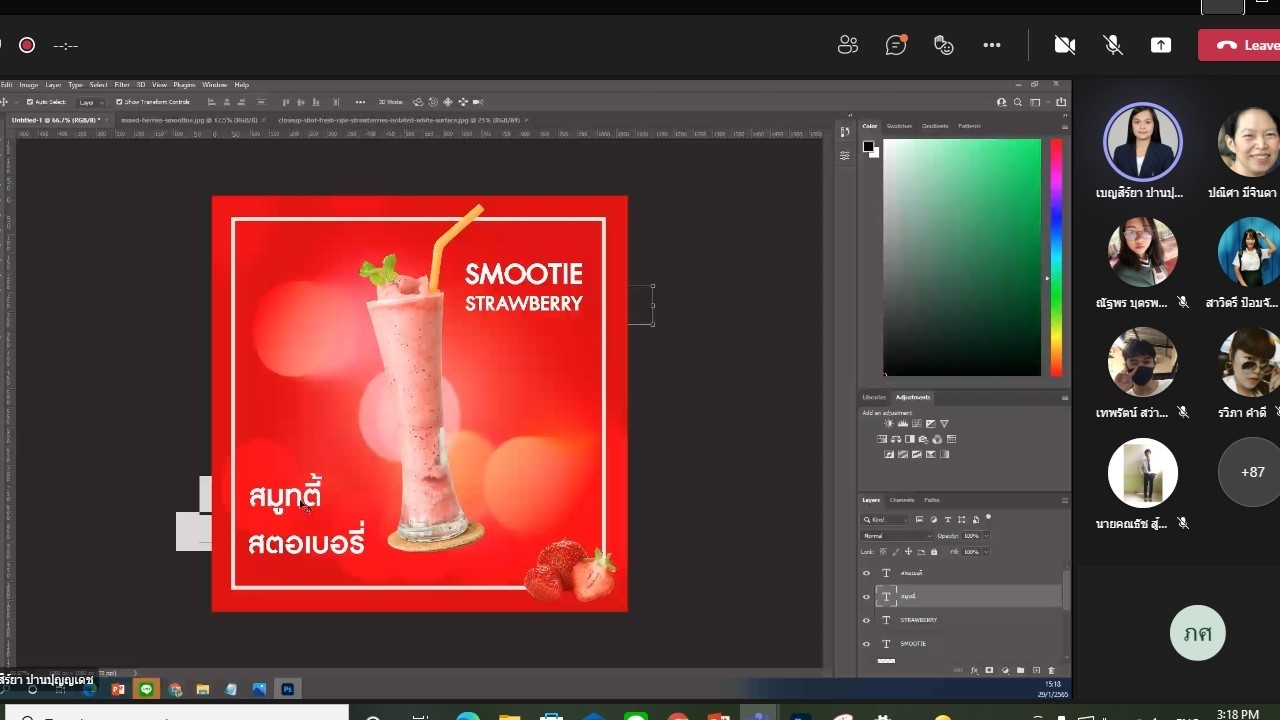Turn on the camera
This screenshot has height=720, width=1280.
(1065, 45)
